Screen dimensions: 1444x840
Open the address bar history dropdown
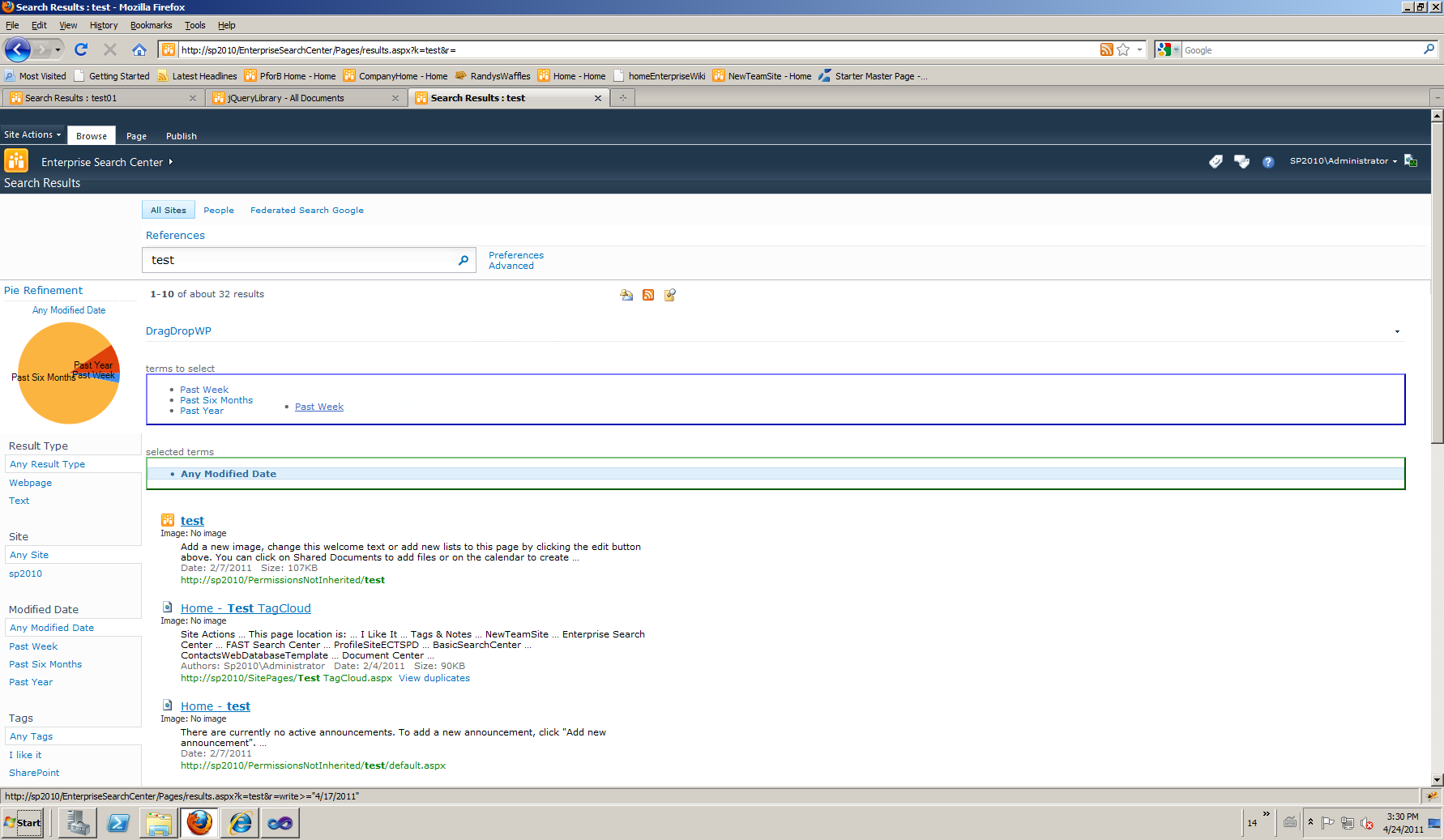(x=1139, y=49)
